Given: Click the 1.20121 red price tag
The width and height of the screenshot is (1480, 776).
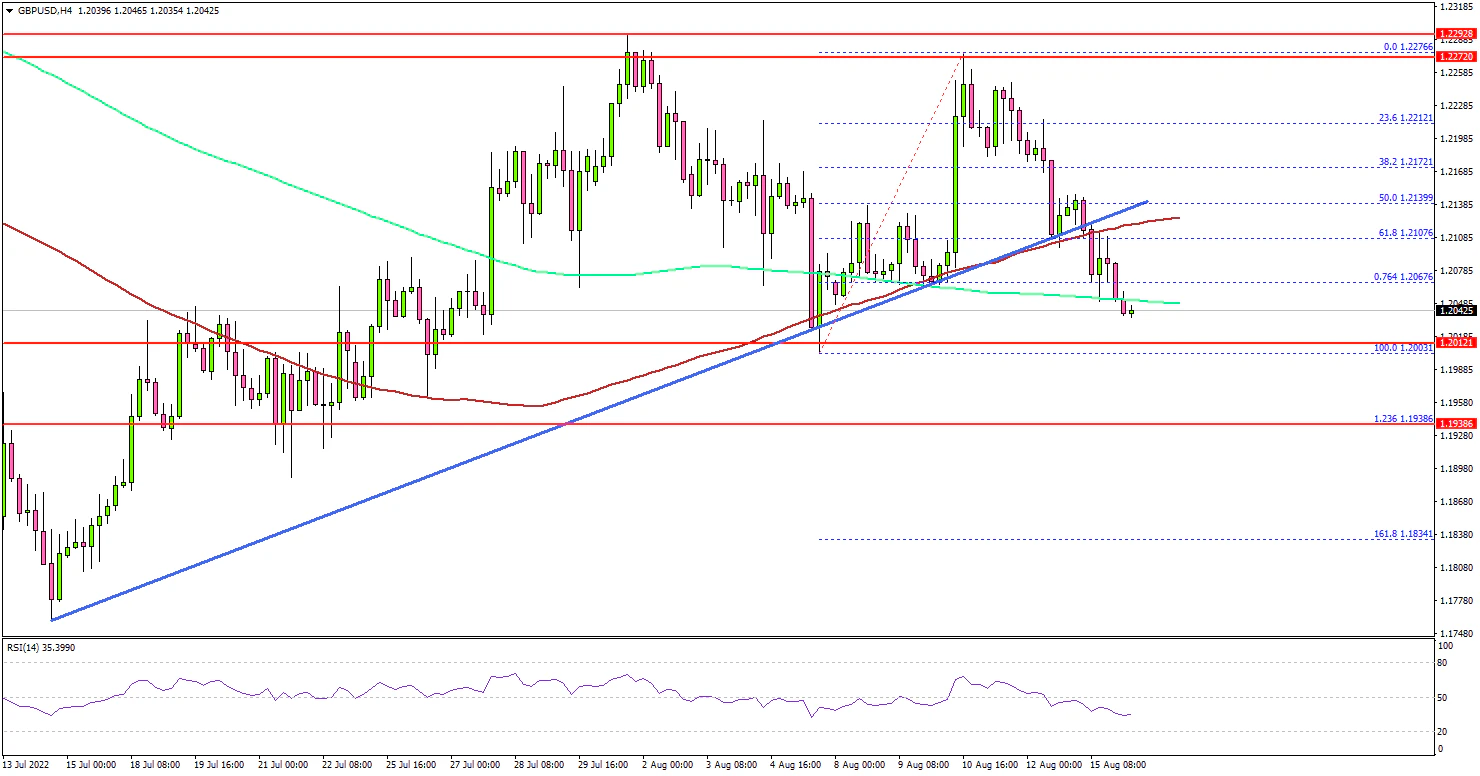Looking at the screenshot, I should pyautogui.click(x=1457, y=343).
